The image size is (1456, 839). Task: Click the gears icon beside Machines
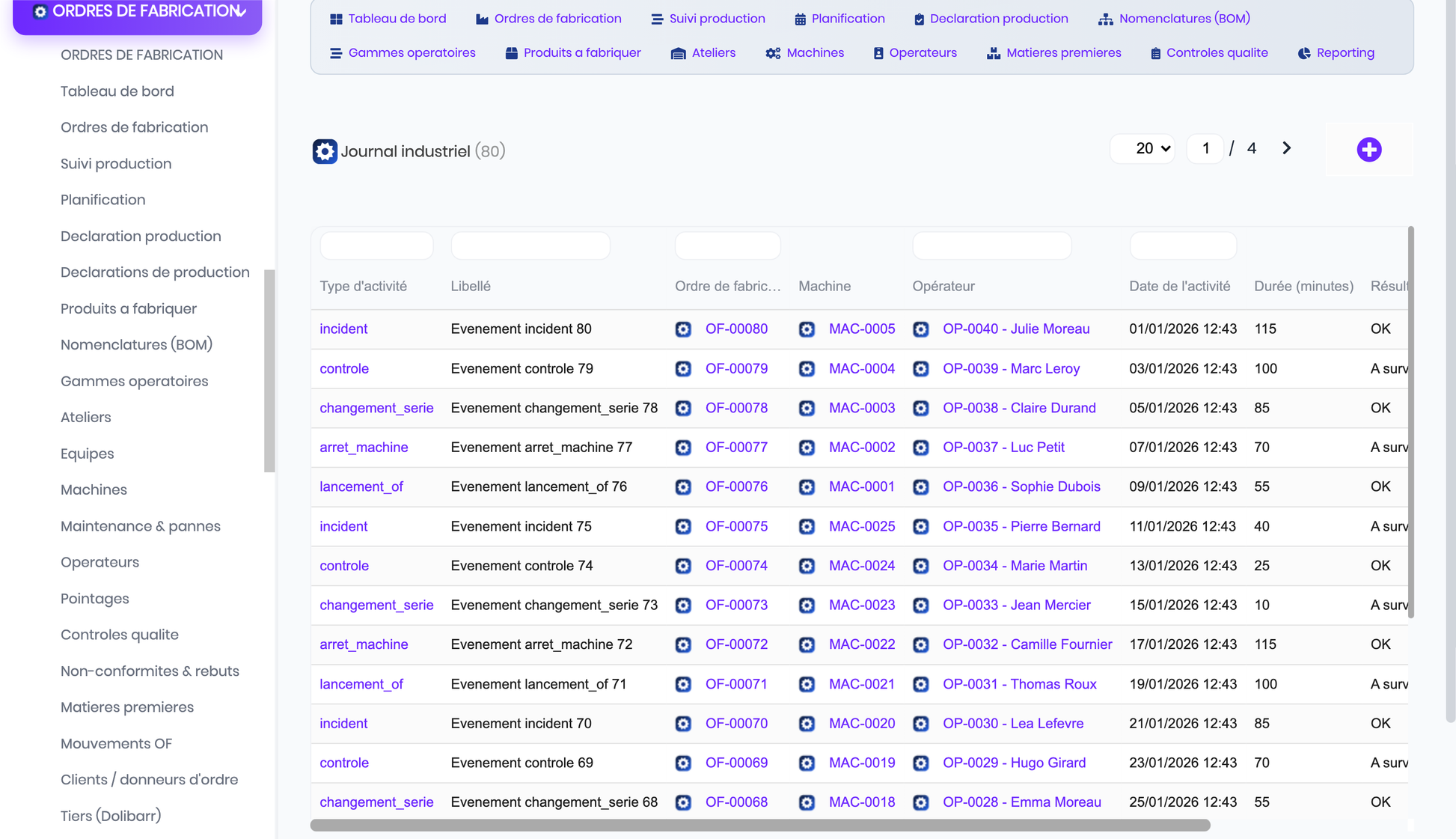click(773, 53)
